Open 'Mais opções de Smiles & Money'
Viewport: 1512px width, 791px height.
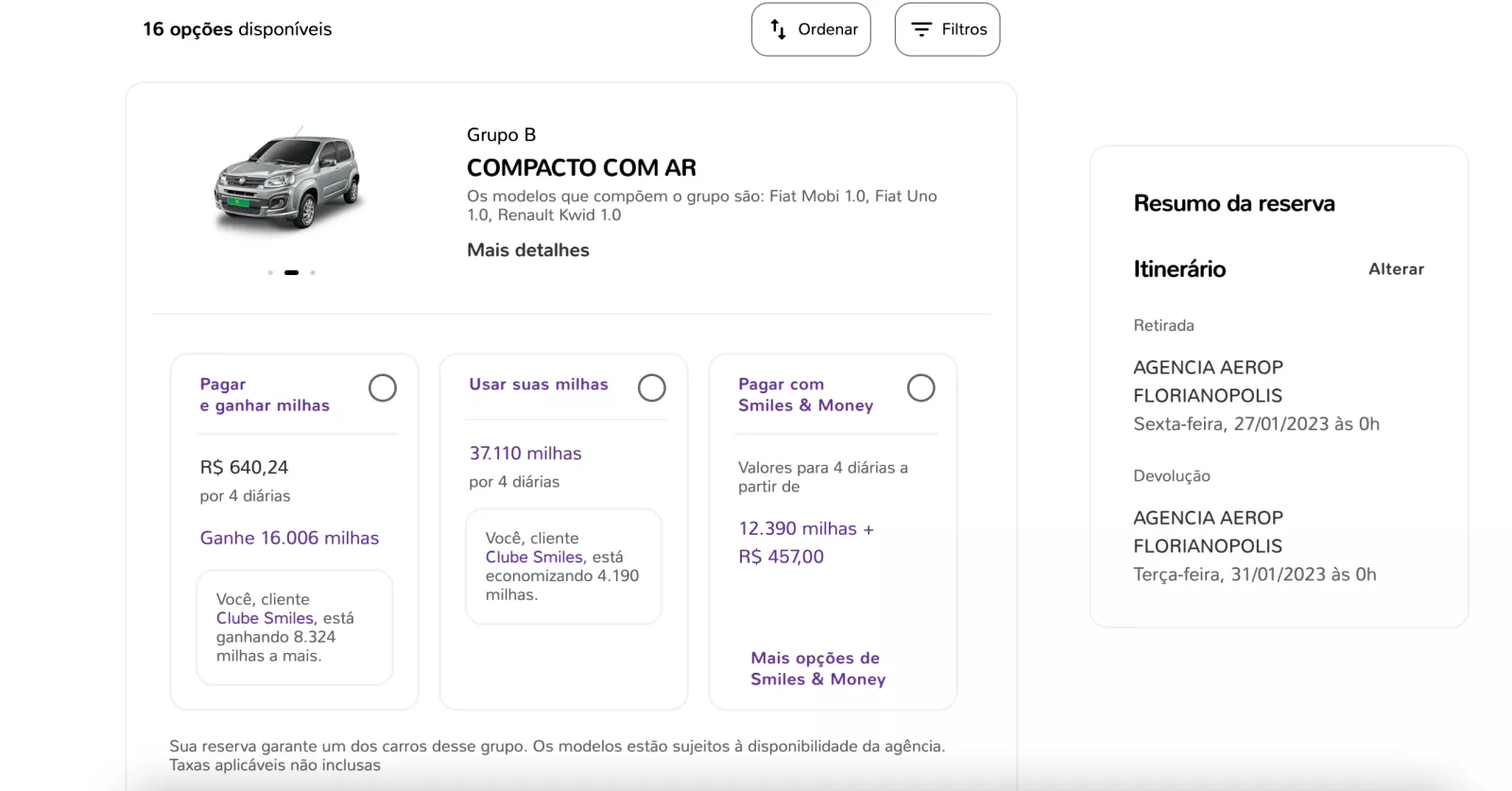(x=818, y=668)
